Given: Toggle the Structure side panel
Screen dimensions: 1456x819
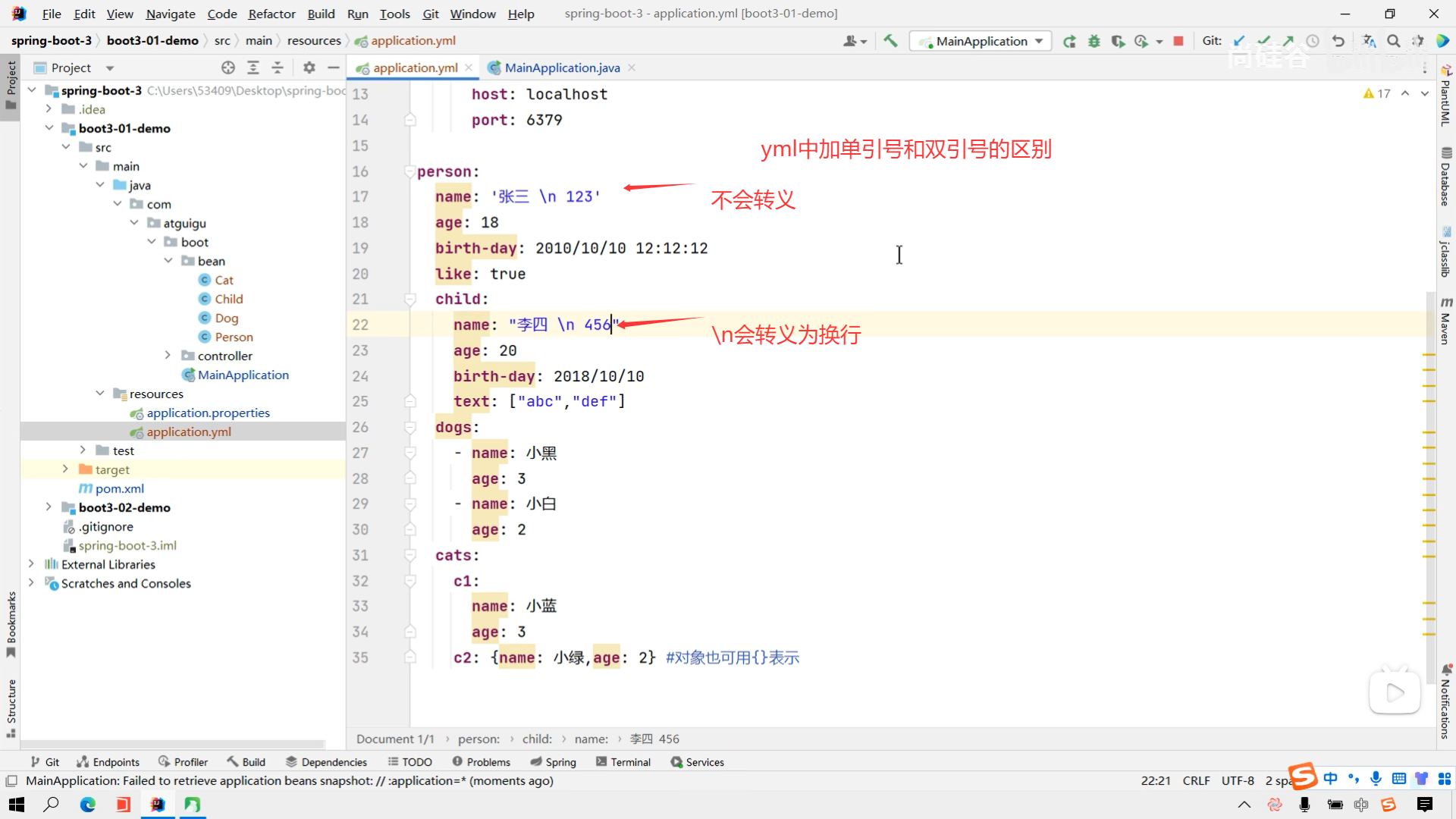Looking at the screenshot, I should [11, 707].
